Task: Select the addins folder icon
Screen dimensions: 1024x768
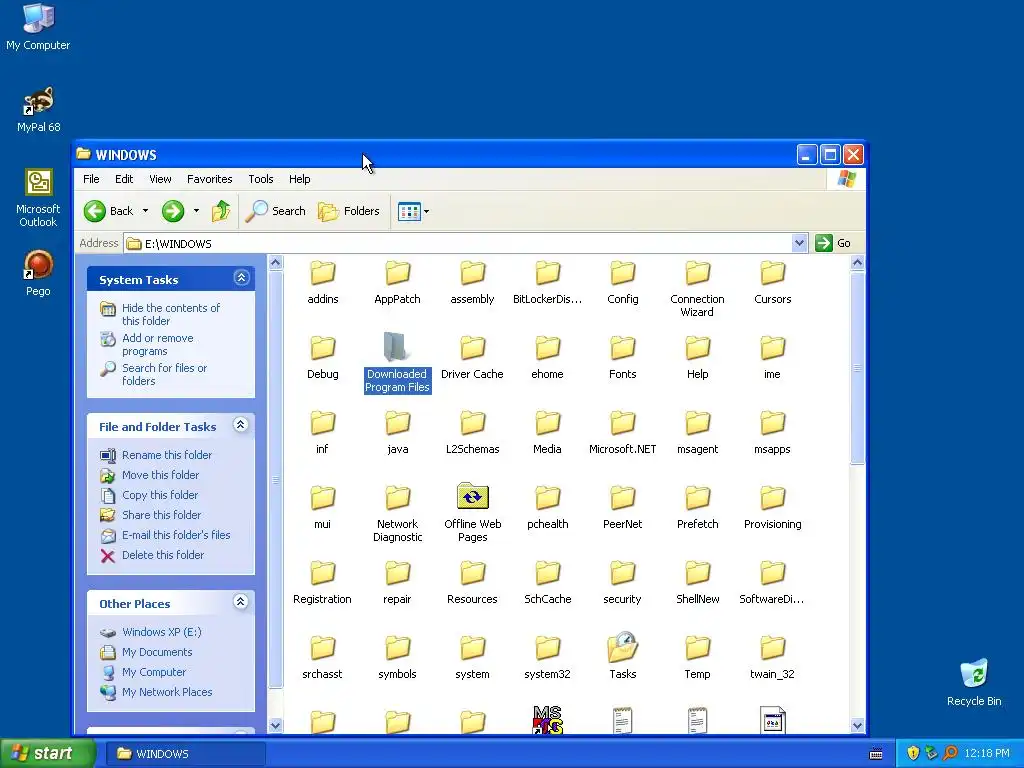Action: [x=323, y=273]
